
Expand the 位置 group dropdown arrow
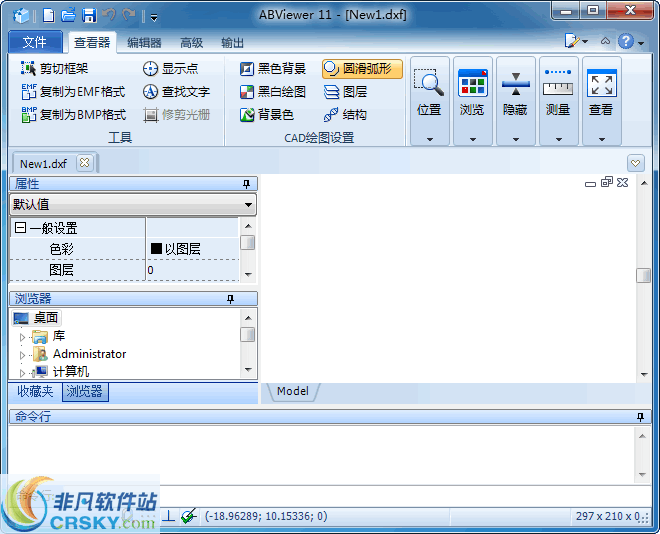point(430,139)
